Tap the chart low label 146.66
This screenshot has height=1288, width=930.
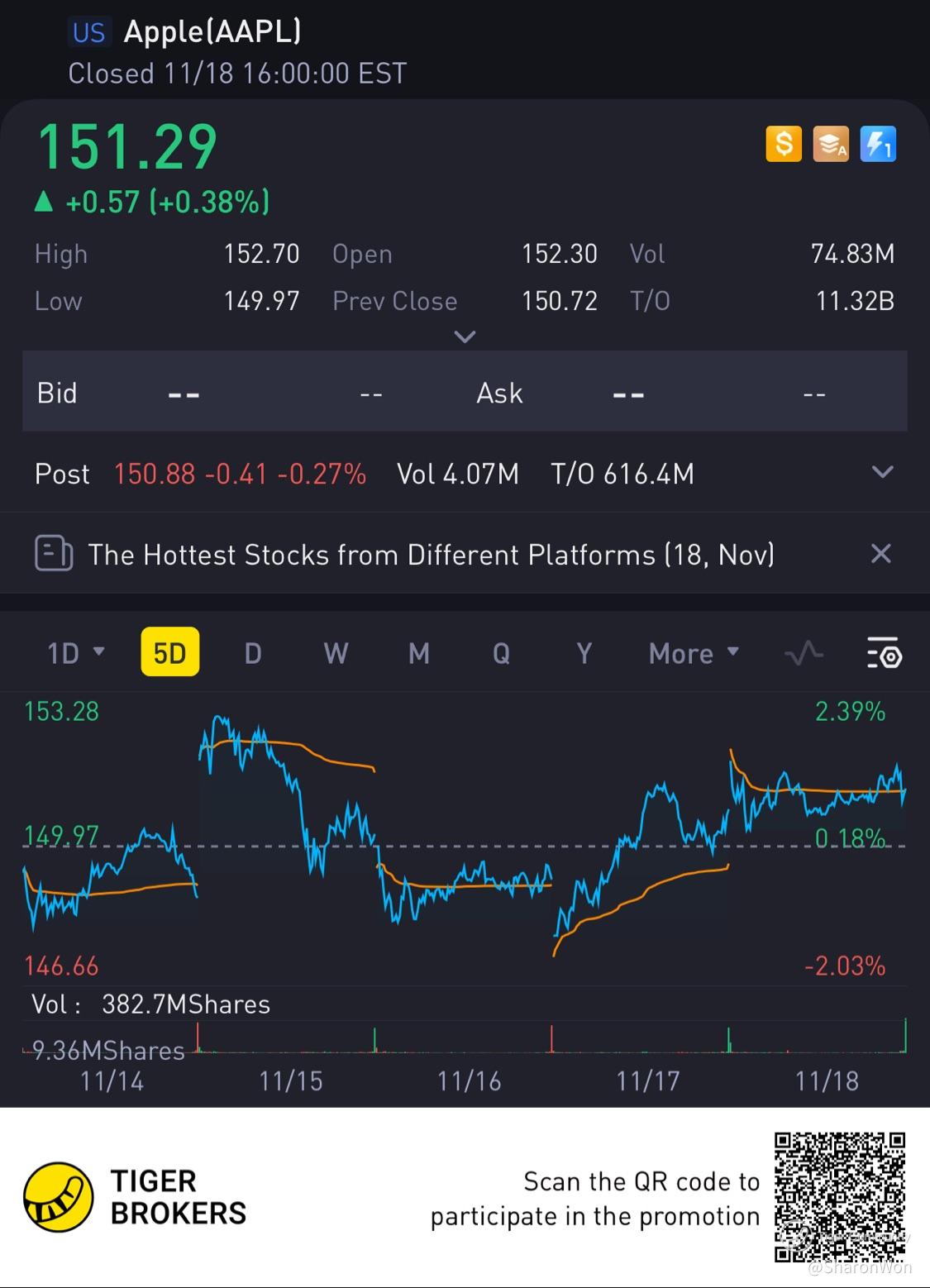[62, 966]
